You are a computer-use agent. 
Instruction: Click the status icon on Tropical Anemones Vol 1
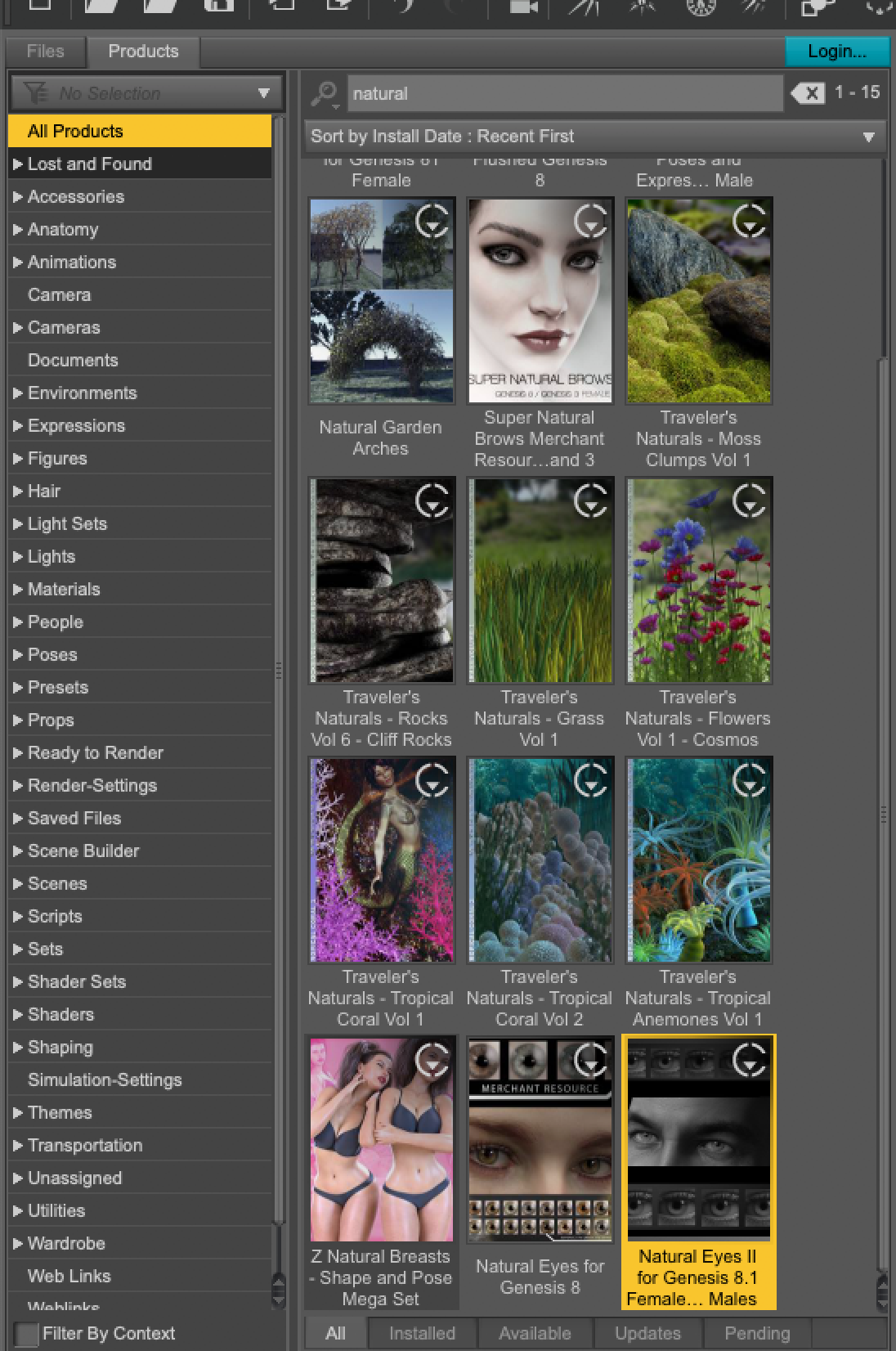click(749, 780)
